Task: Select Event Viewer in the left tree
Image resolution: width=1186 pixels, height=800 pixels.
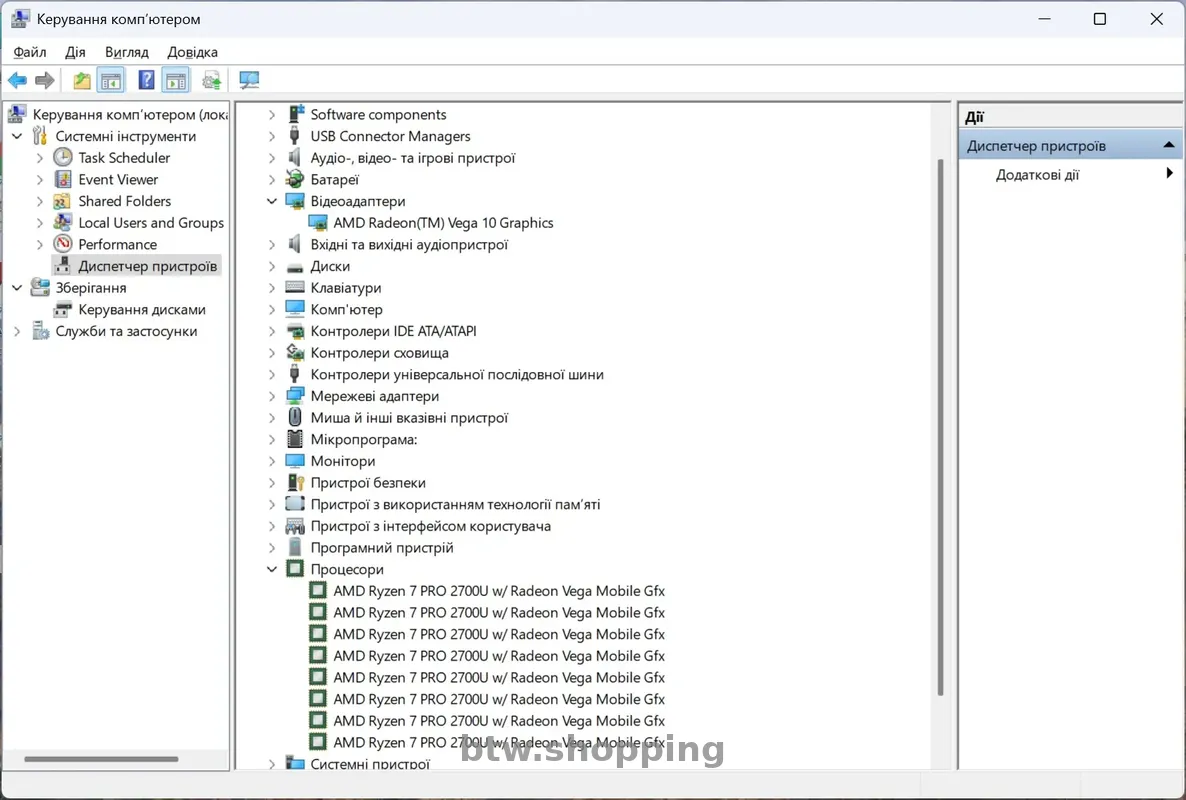Action: pyautogui.click(x=118, y=180)
